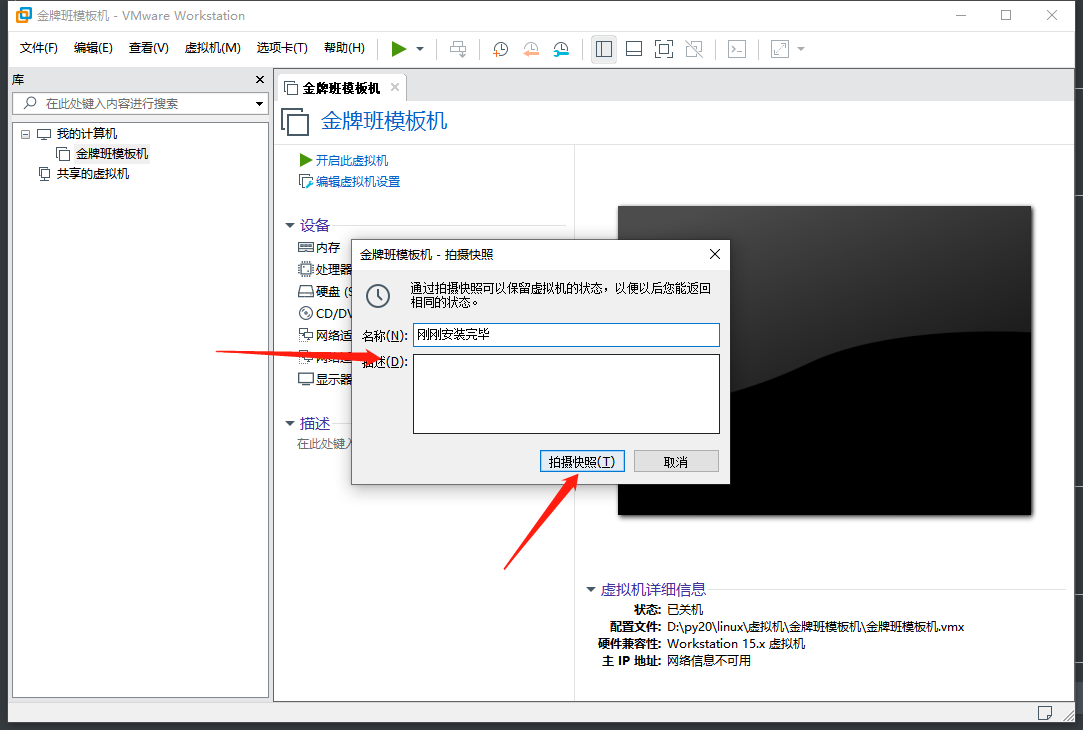Click the stretch guest display icon

(780, 49)
